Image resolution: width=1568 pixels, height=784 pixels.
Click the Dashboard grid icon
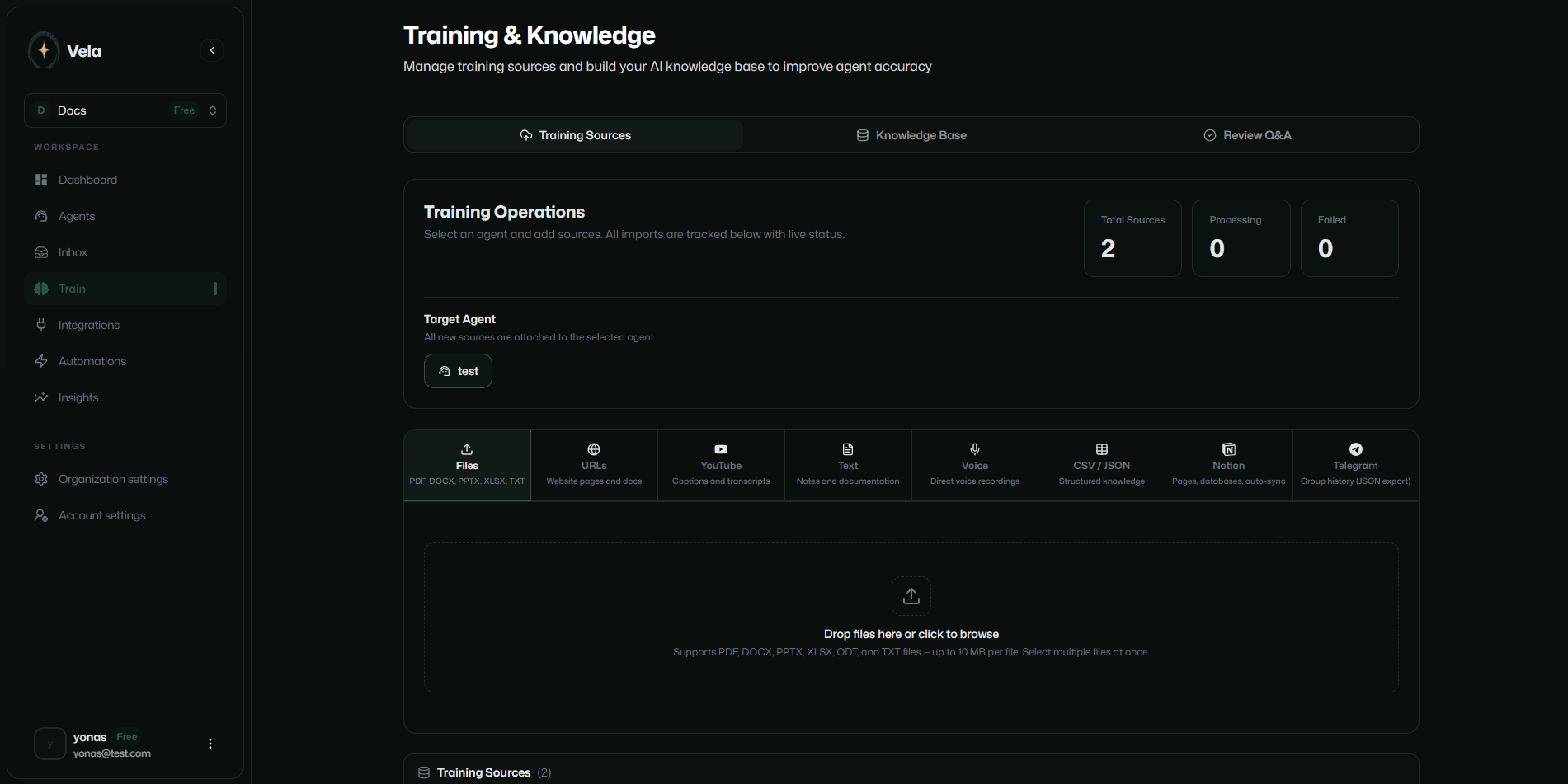click(x=41, y=180)
